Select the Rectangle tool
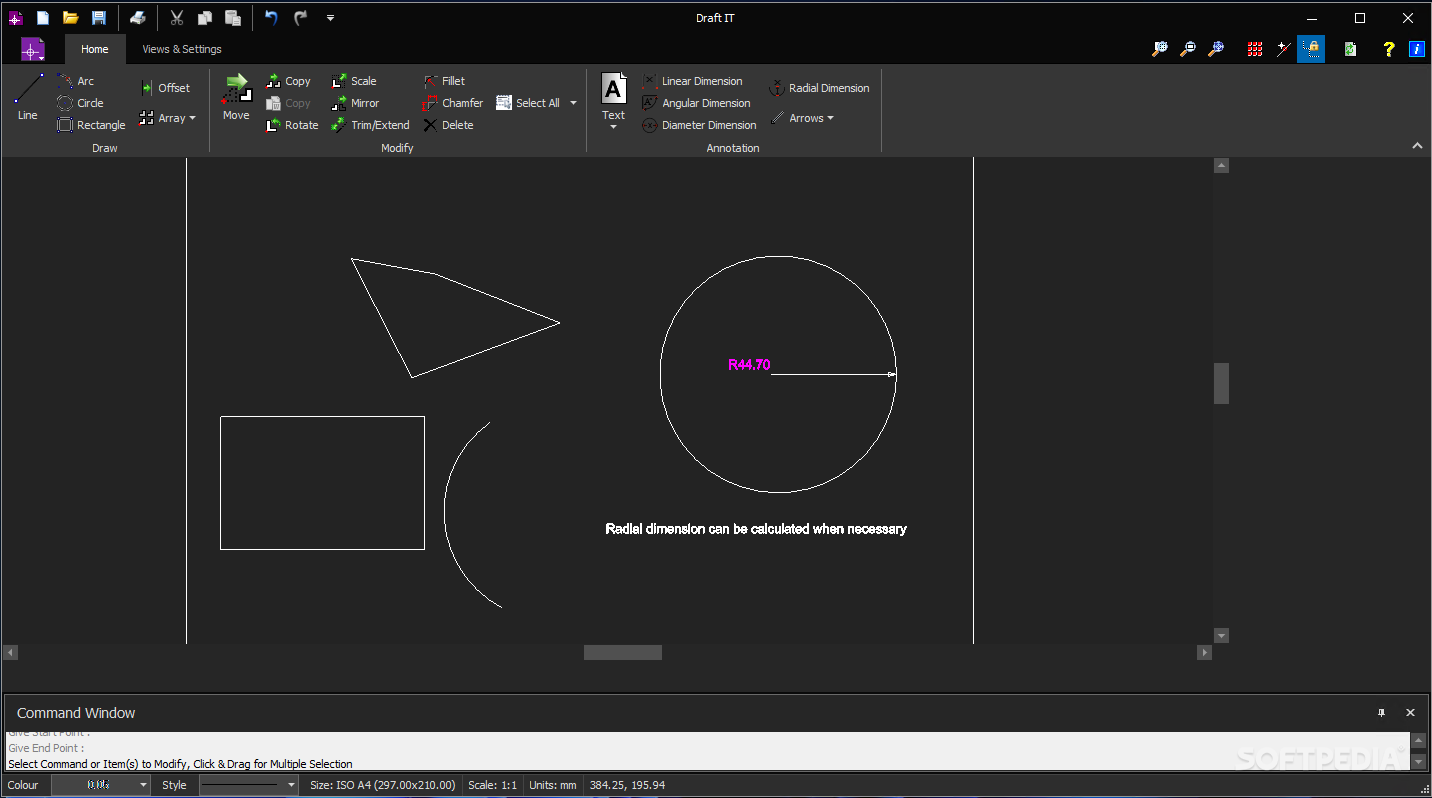The width and height of the screenshot is (1432, 798). click(x=92, y=125)
